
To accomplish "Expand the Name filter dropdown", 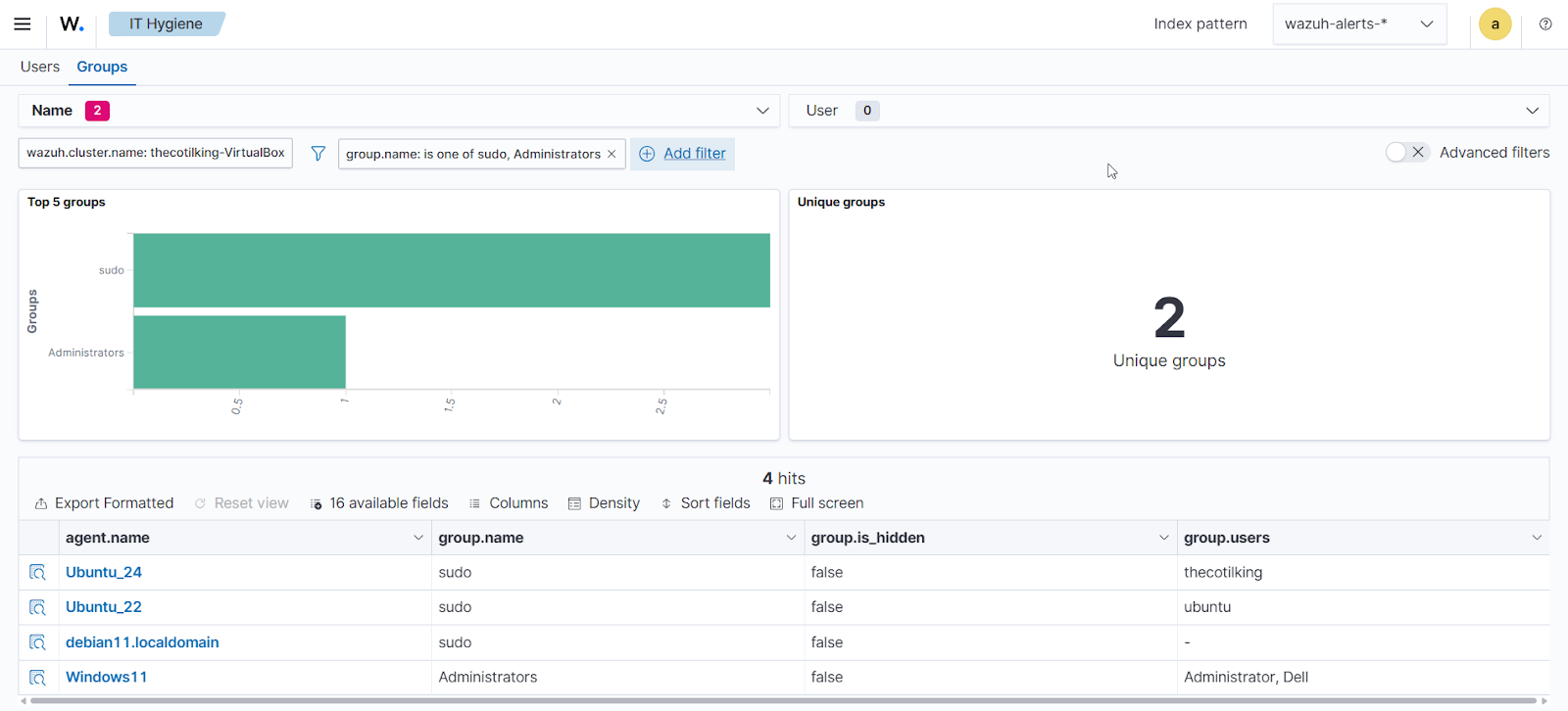I will point(762,111).
